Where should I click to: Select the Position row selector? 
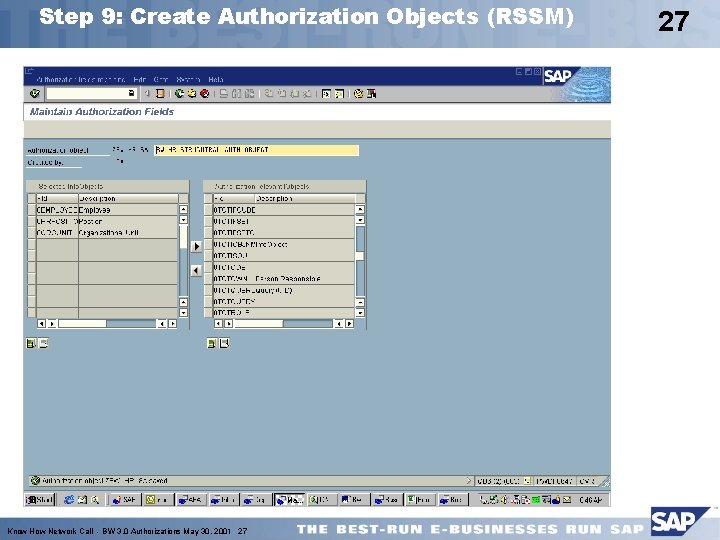(32, 221)
